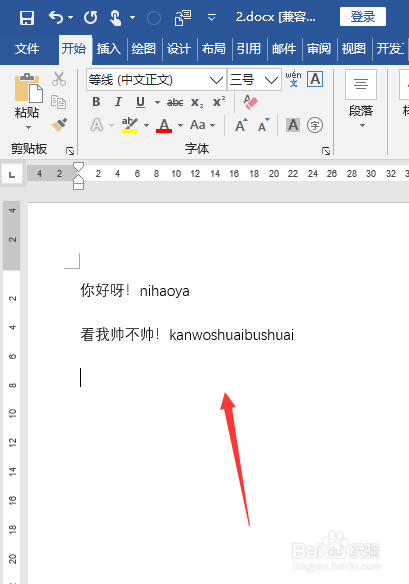Open the Aa Change Case menu
The image size is (409, 584).
coord(202,125)
